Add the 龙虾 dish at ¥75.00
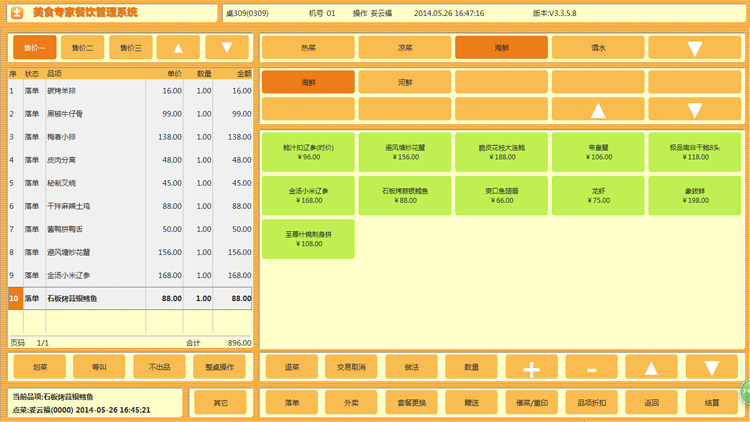 pyautogui.click(x=598, y=195)
